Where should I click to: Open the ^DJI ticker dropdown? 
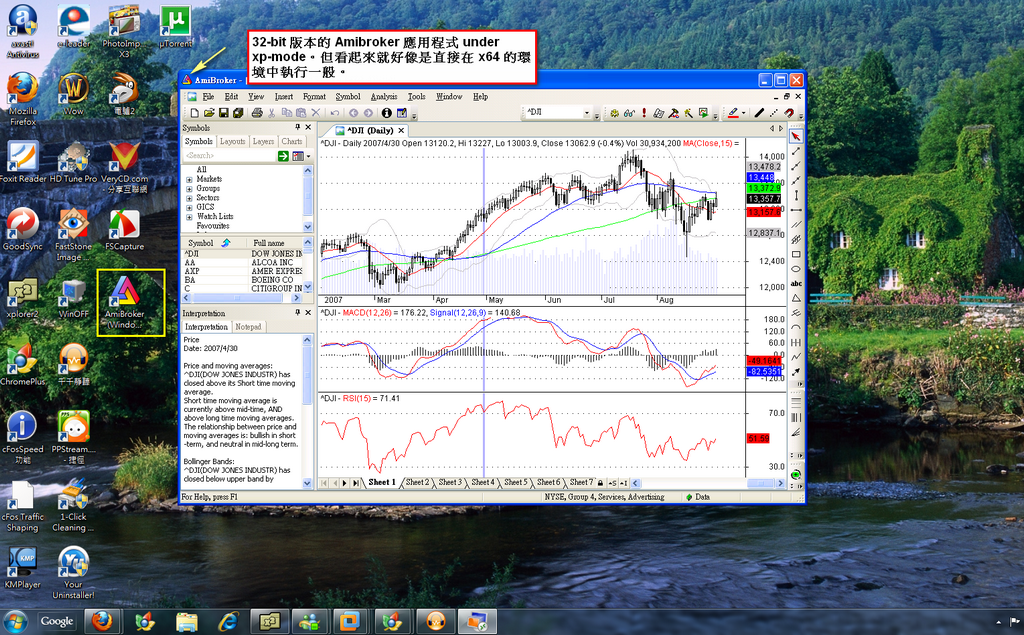[x=586, y=113]
